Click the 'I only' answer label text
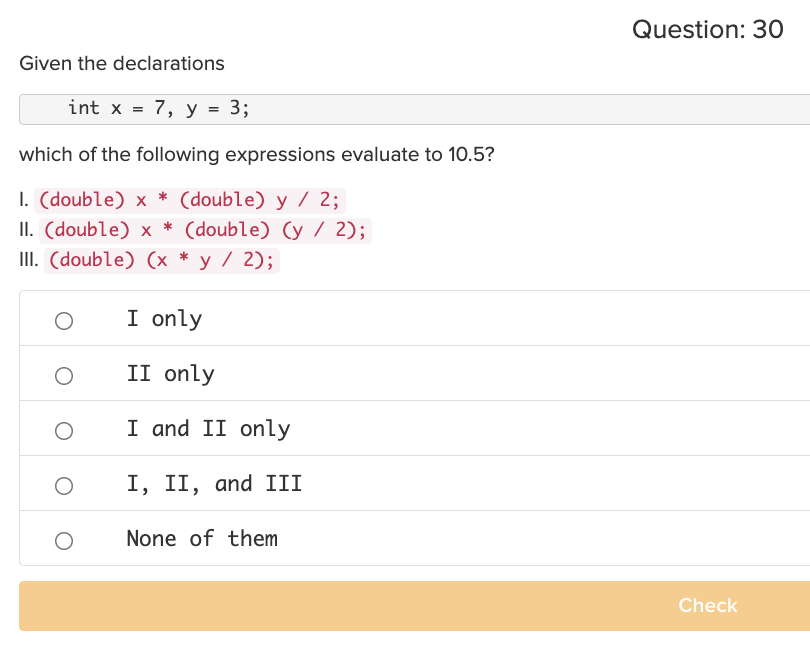Viewport: 810px width, 656px height. pos(164,319)
